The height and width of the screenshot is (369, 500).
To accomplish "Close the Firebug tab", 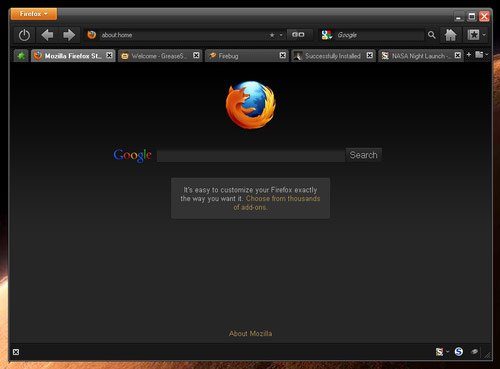I will click(283, 55).
